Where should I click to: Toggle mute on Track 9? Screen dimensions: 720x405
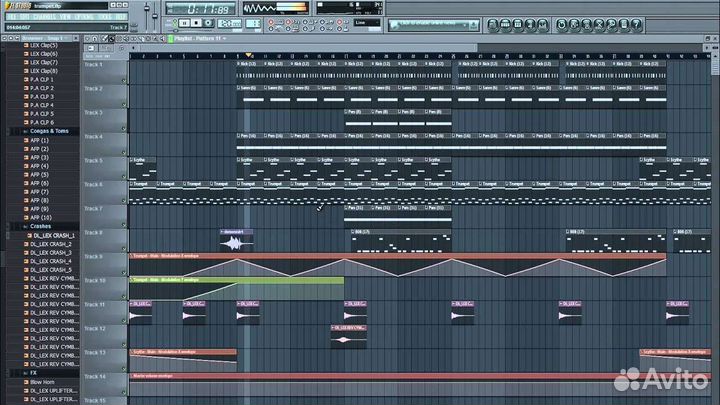point(124,271)
